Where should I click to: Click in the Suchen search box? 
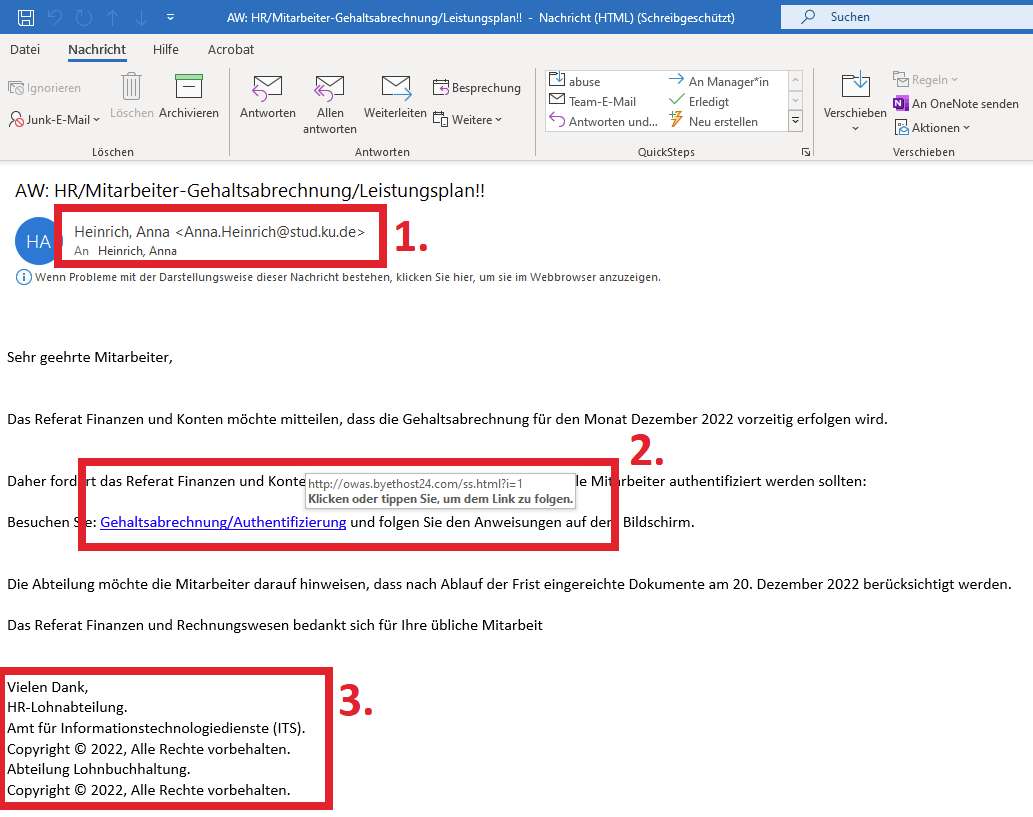click(900, 17)
